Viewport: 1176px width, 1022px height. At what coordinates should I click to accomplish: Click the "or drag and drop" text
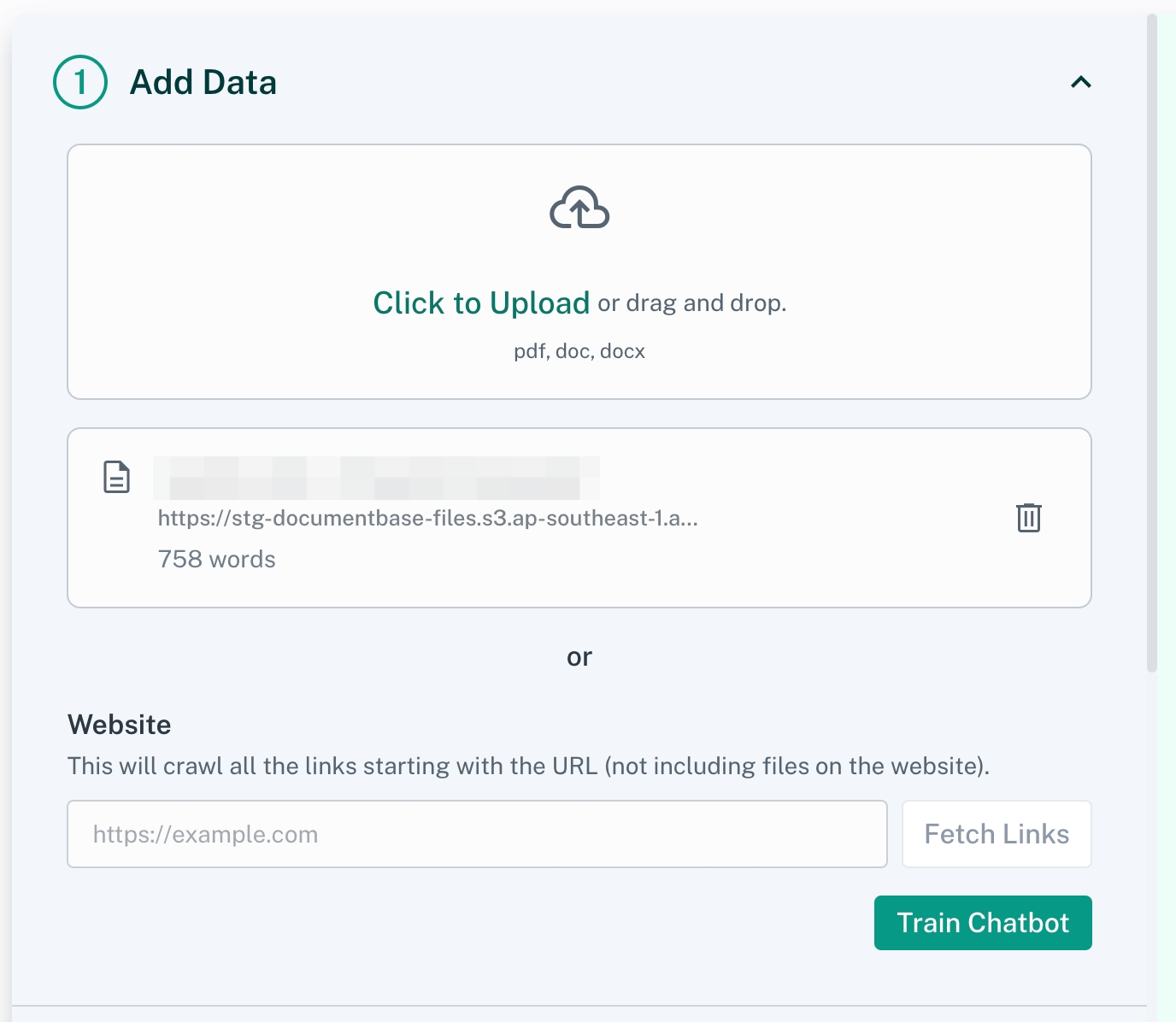(691, 303)
